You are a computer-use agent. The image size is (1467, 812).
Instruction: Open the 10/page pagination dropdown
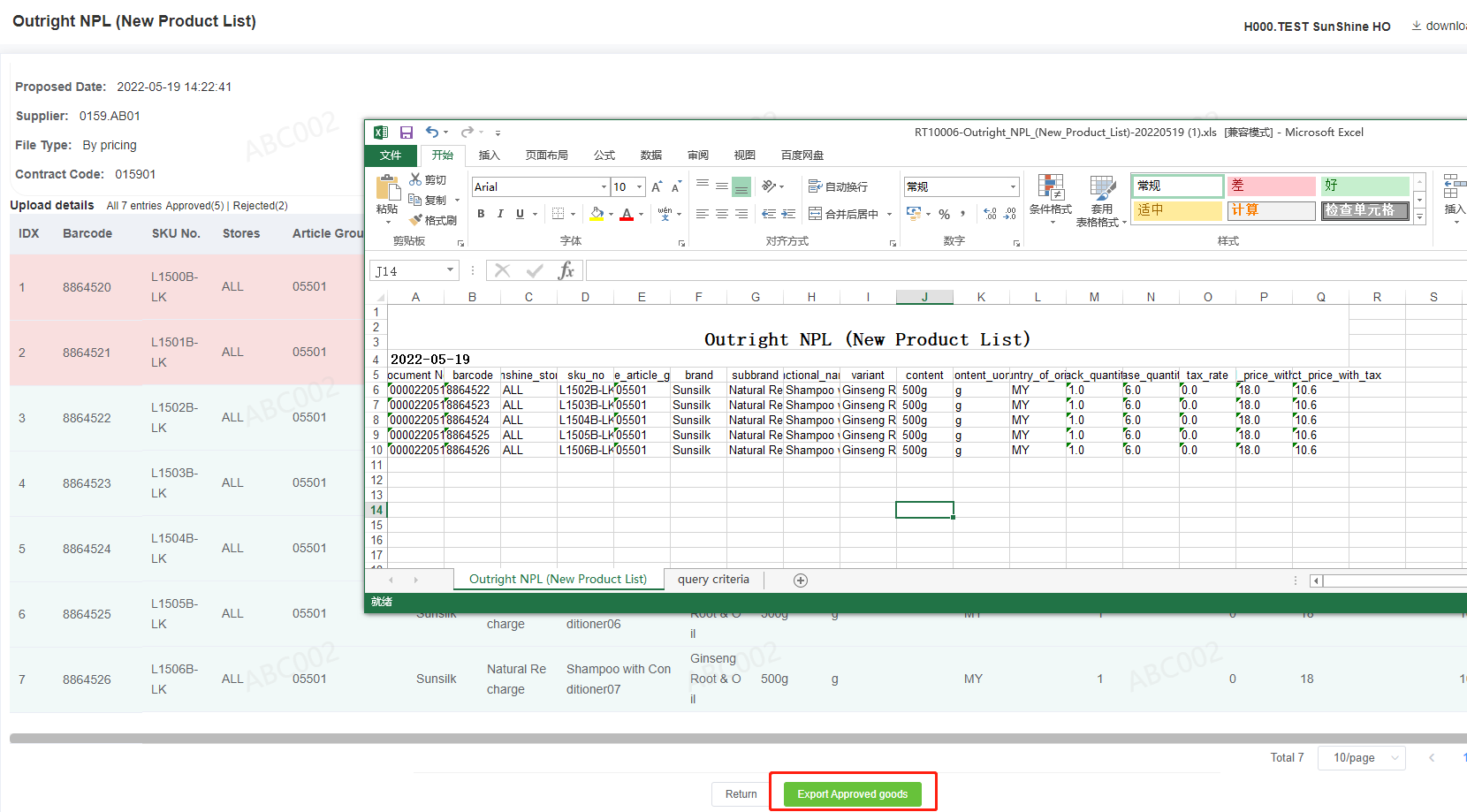coord(1361,757)
